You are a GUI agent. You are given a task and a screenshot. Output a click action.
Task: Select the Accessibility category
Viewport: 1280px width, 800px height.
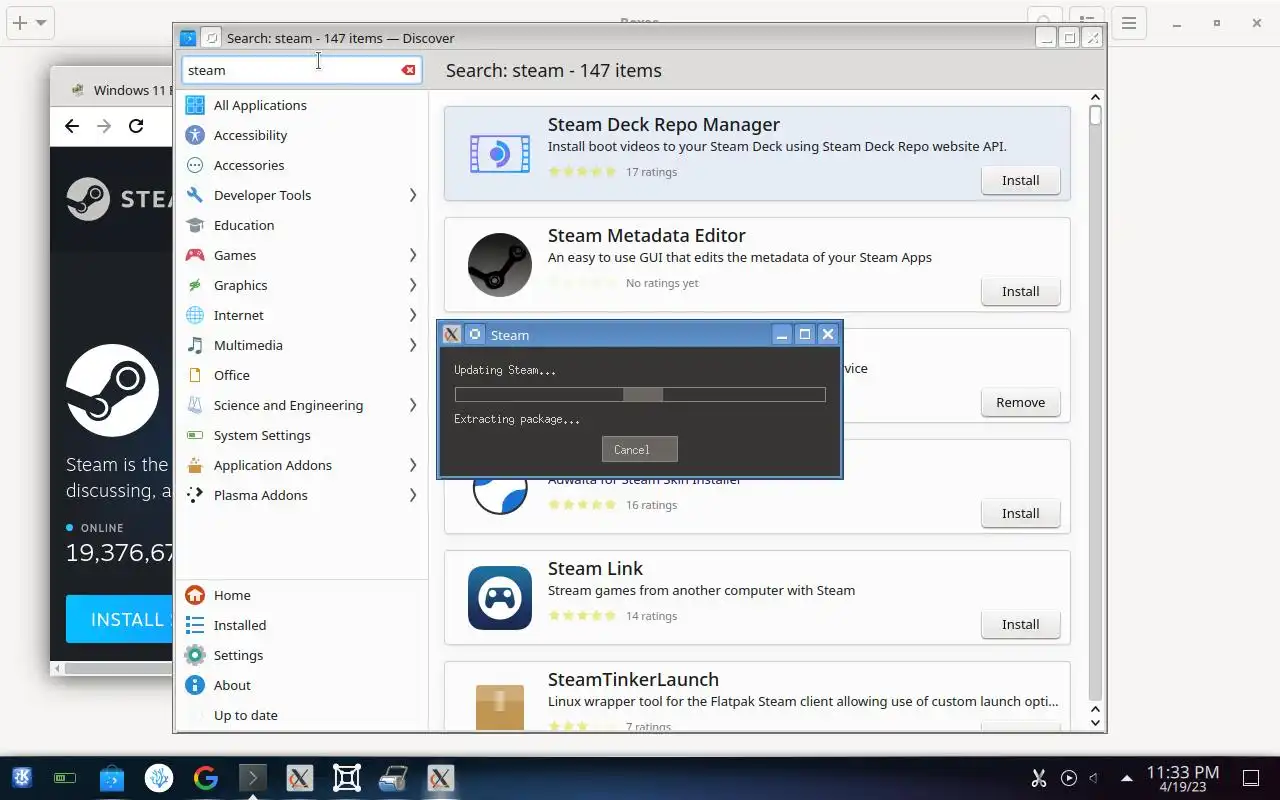[x=301, y=135]
